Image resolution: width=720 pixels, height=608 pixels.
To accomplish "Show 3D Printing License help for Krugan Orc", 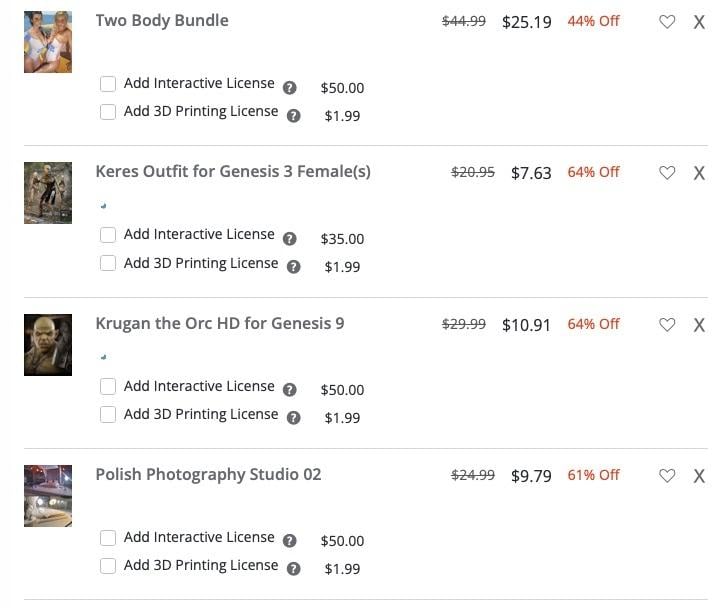I will (294, 418).
